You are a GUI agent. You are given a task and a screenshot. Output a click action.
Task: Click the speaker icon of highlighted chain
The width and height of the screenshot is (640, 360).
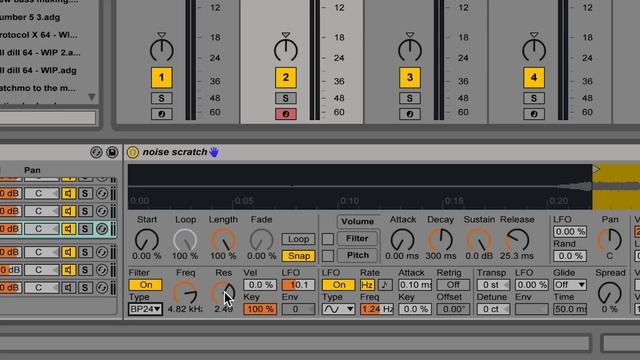click(69, 229)
